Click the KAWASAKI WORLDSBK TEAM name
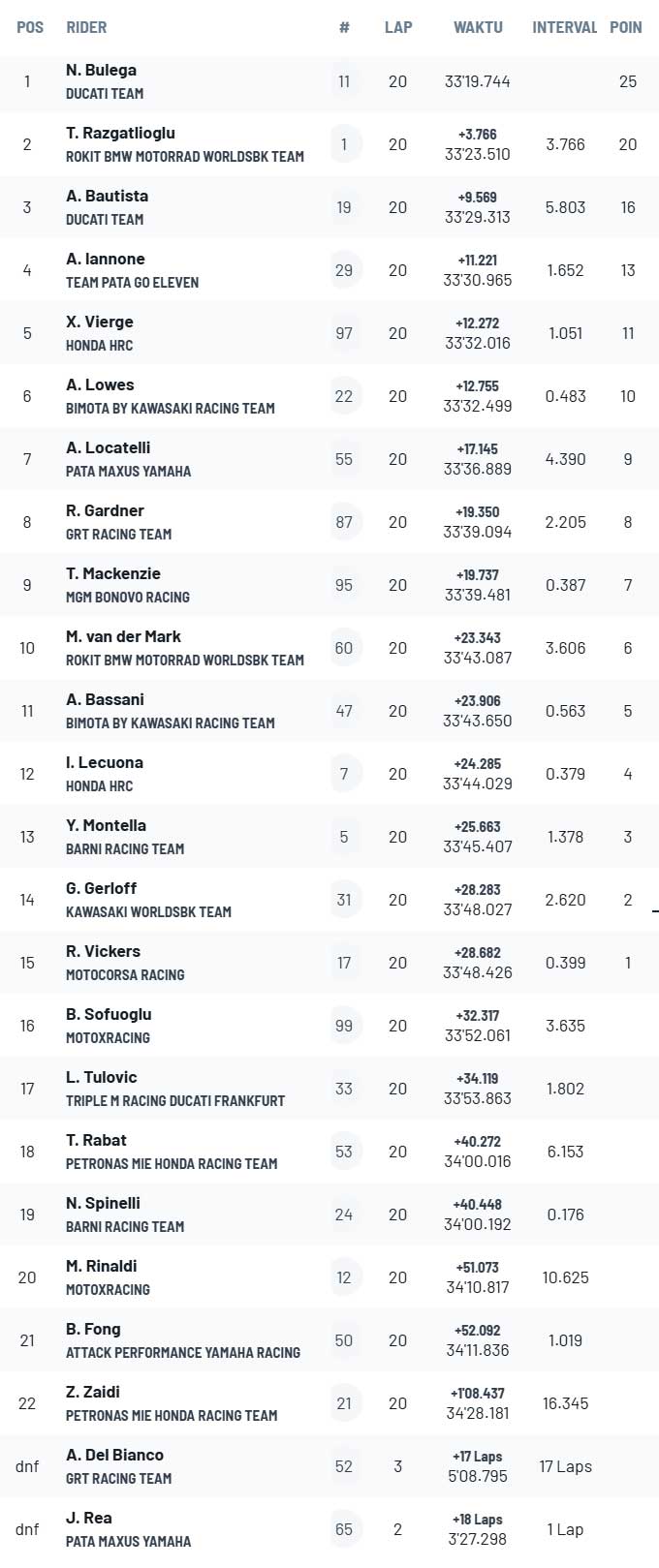Screen dimensions: 659x1568 click(148, 911)
